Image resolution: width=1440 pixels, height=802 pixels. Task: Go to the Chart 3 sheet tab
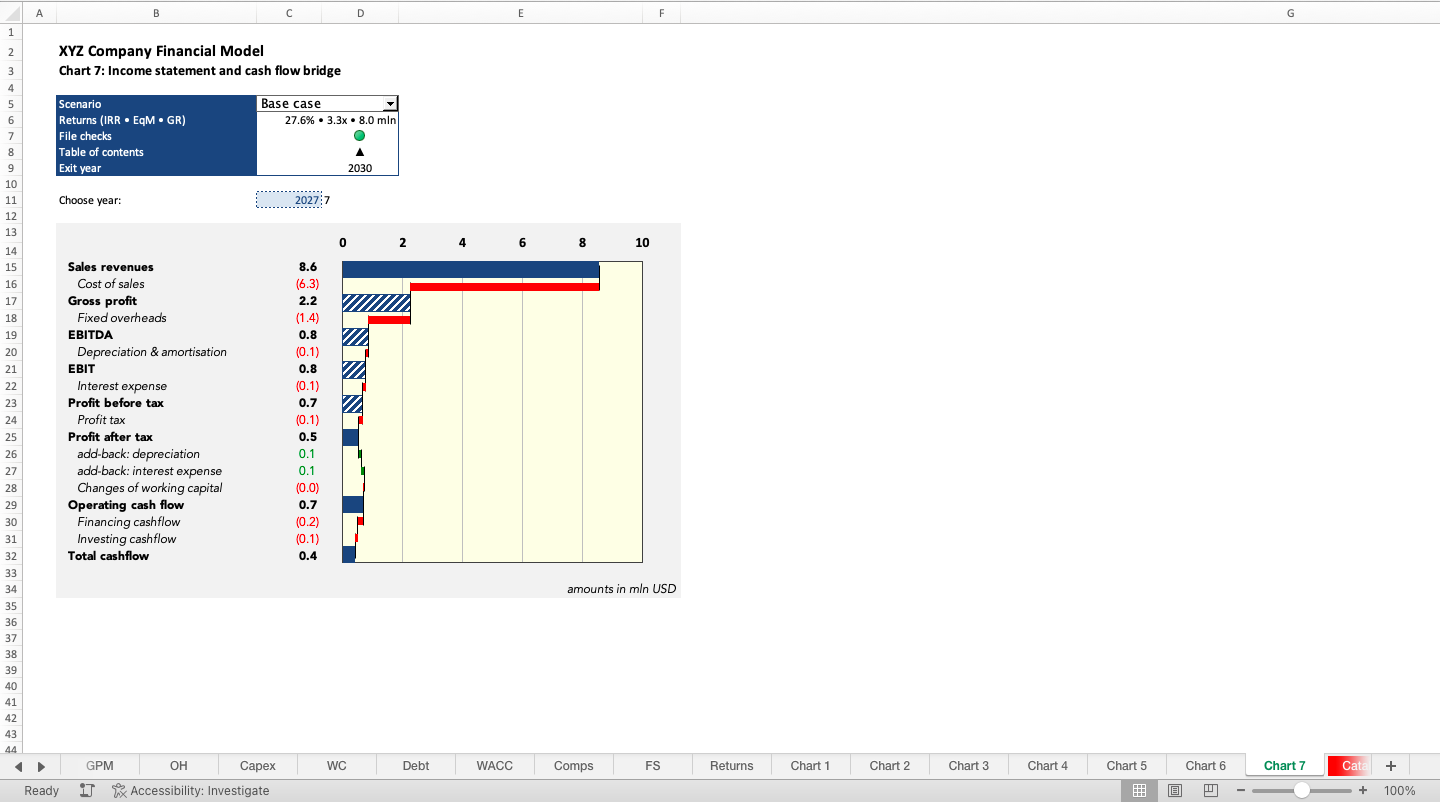[969, 766]
